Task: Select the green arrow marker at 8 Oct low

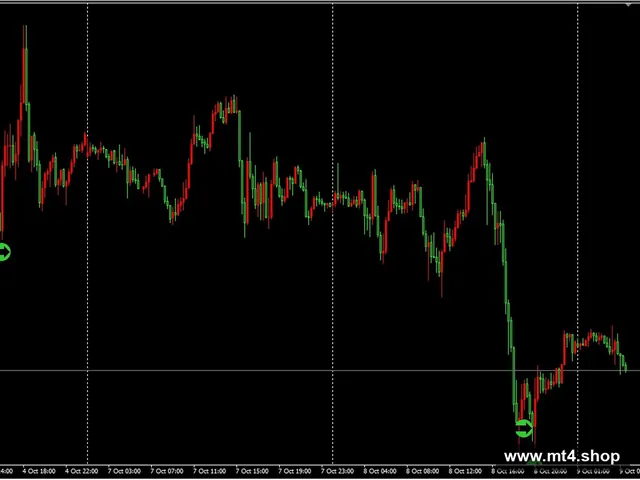Action: coord(524,428)
